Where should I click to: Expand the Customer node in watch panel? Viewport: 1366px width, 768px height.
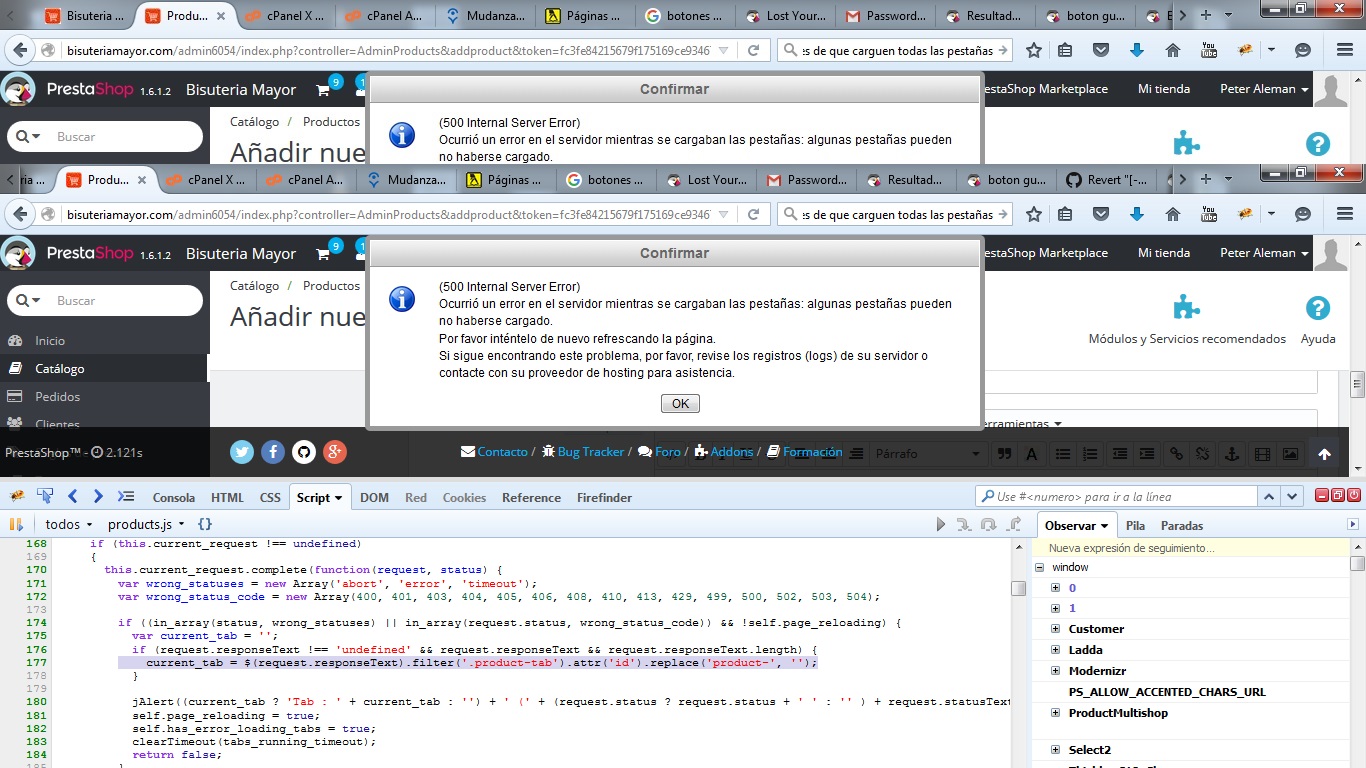(1055, 629)
